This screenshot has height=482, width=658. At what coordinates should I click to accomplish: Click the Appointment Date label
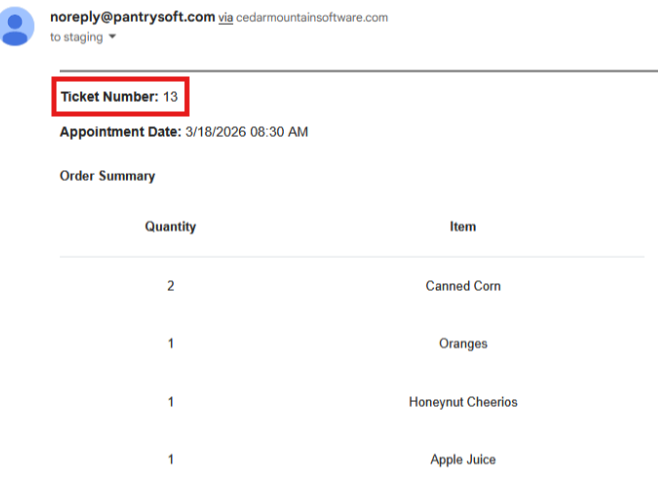[120, 132]
